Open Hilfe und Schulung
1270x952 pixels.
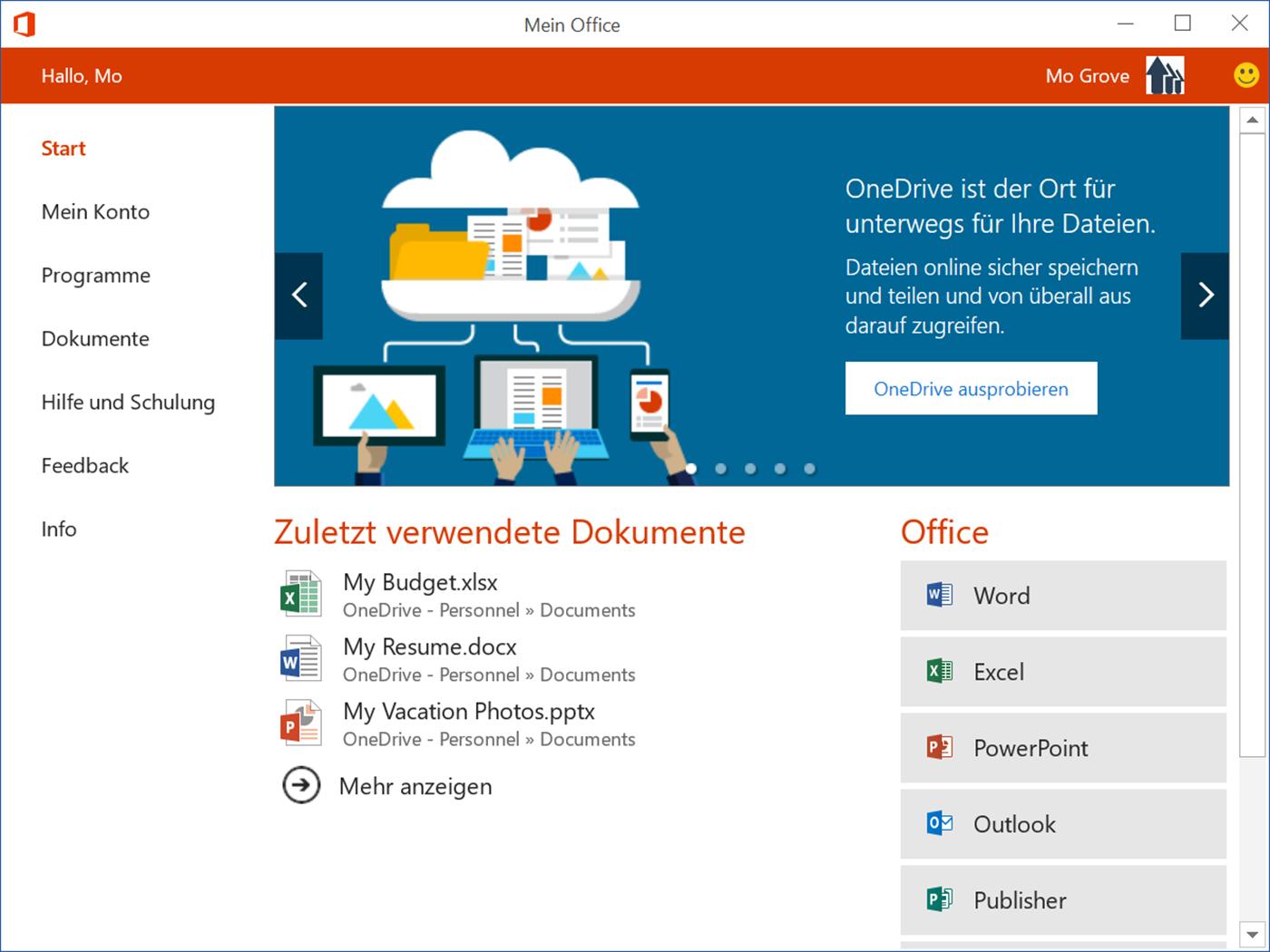click(x=128, y=403)
